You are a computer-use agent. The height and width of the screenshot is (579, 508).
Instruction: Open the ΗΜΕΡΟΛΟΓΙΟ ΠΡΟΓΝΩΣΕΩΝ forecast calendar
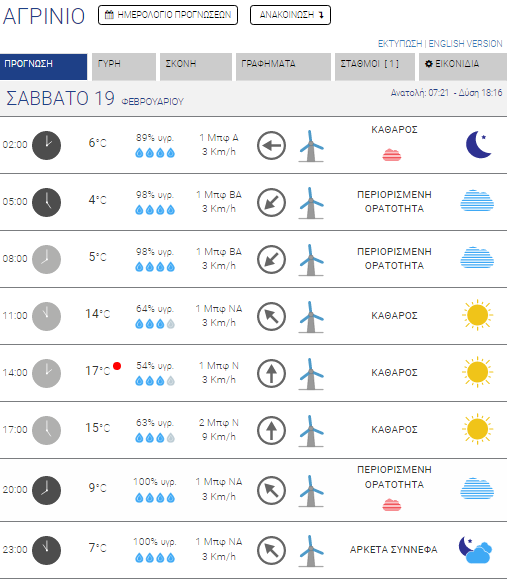[x=168, y=15]
